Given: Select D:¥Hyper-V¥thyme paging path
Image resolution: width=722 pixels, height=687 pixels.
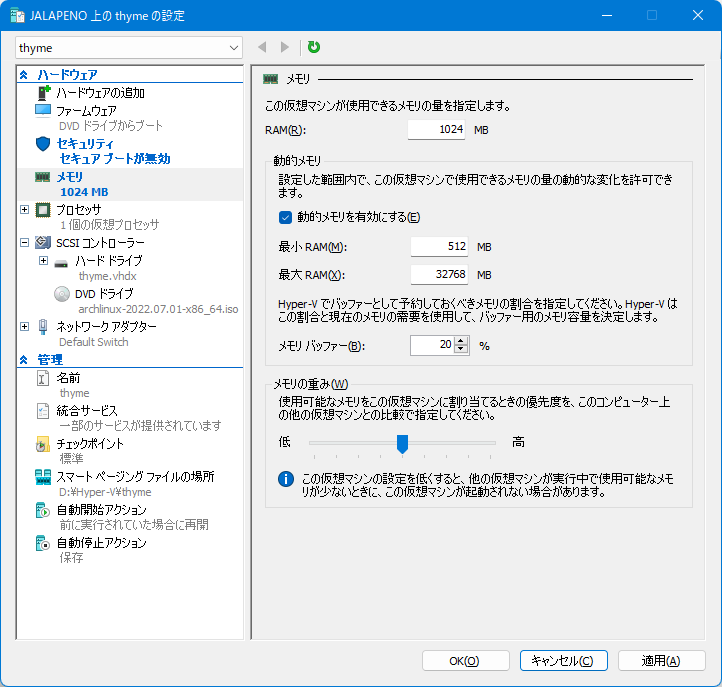Looking at the screenshot, I should click(x=105, y=492).
